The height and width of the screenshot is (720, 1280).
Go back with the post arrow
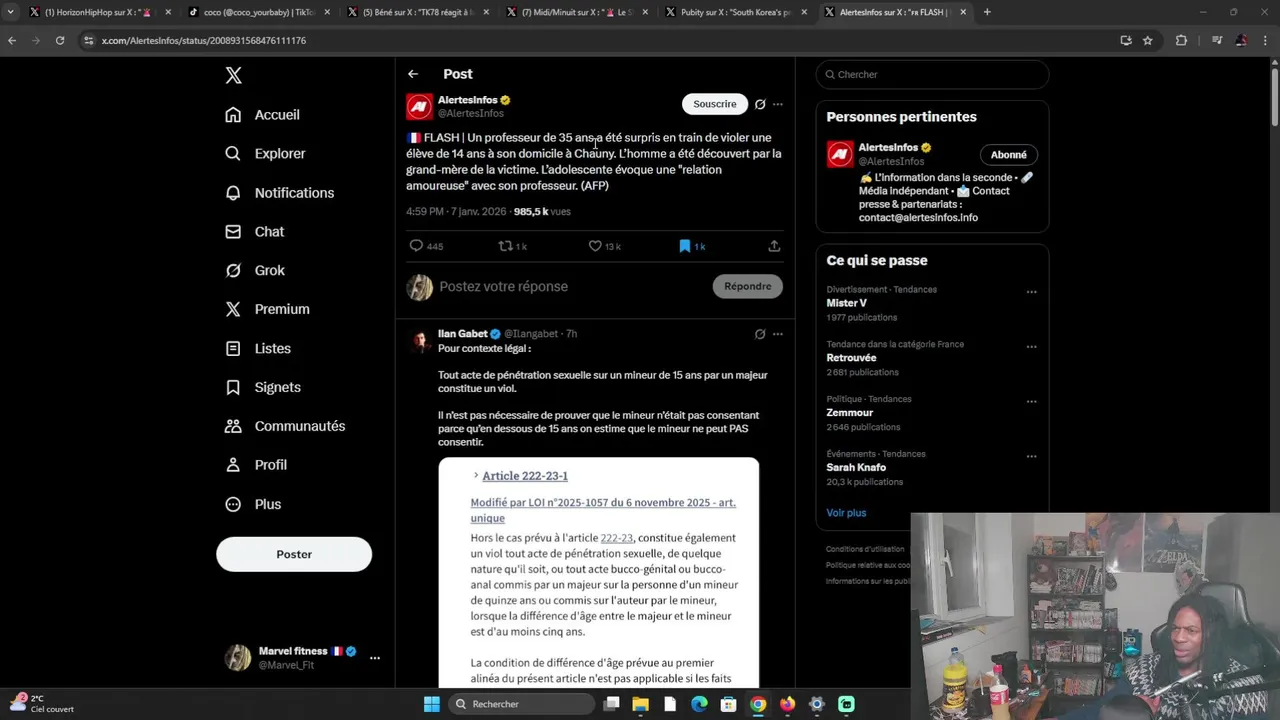coord(413,74)
